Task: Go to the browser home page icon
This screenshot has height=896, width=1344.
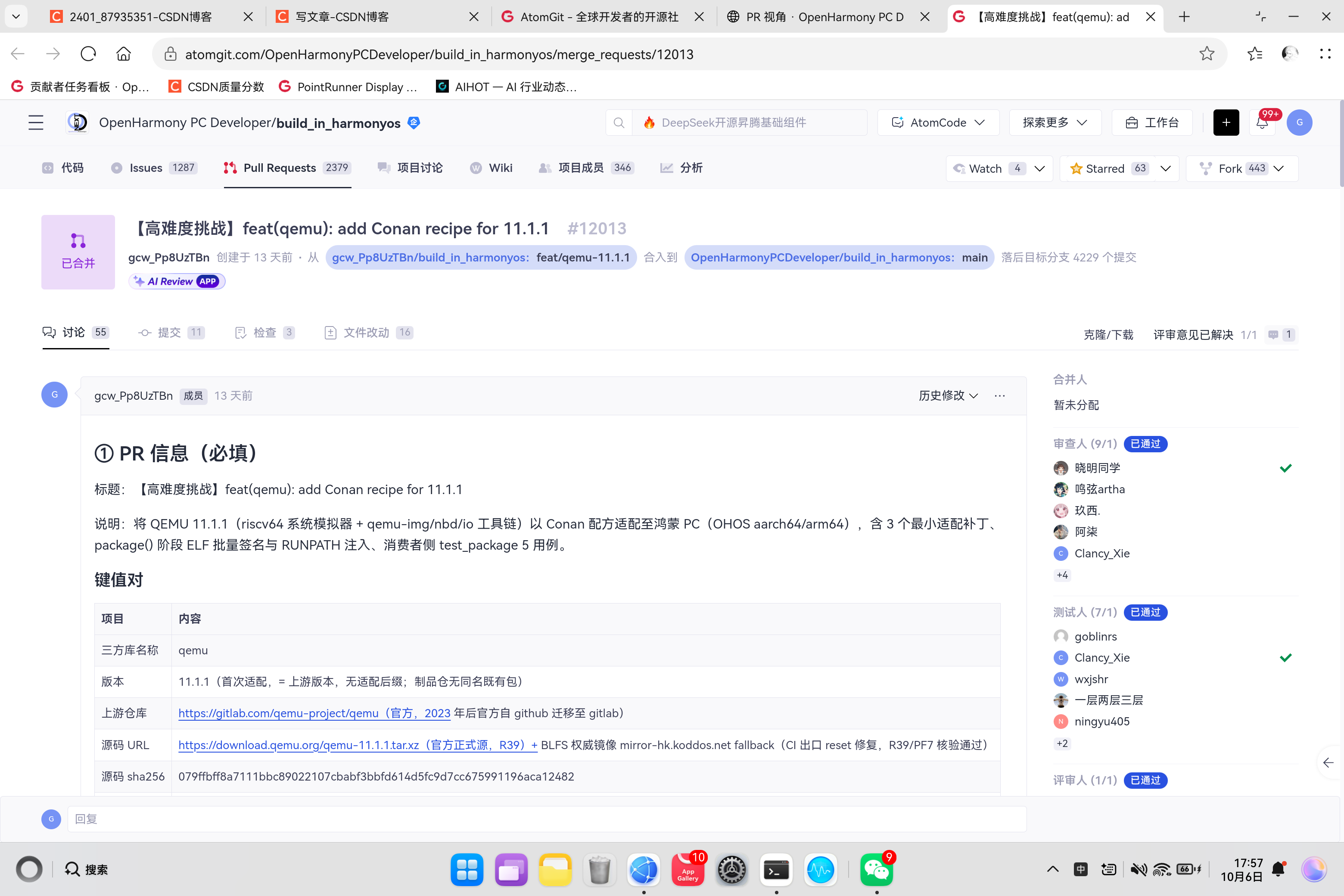Action: click(124, 54)
